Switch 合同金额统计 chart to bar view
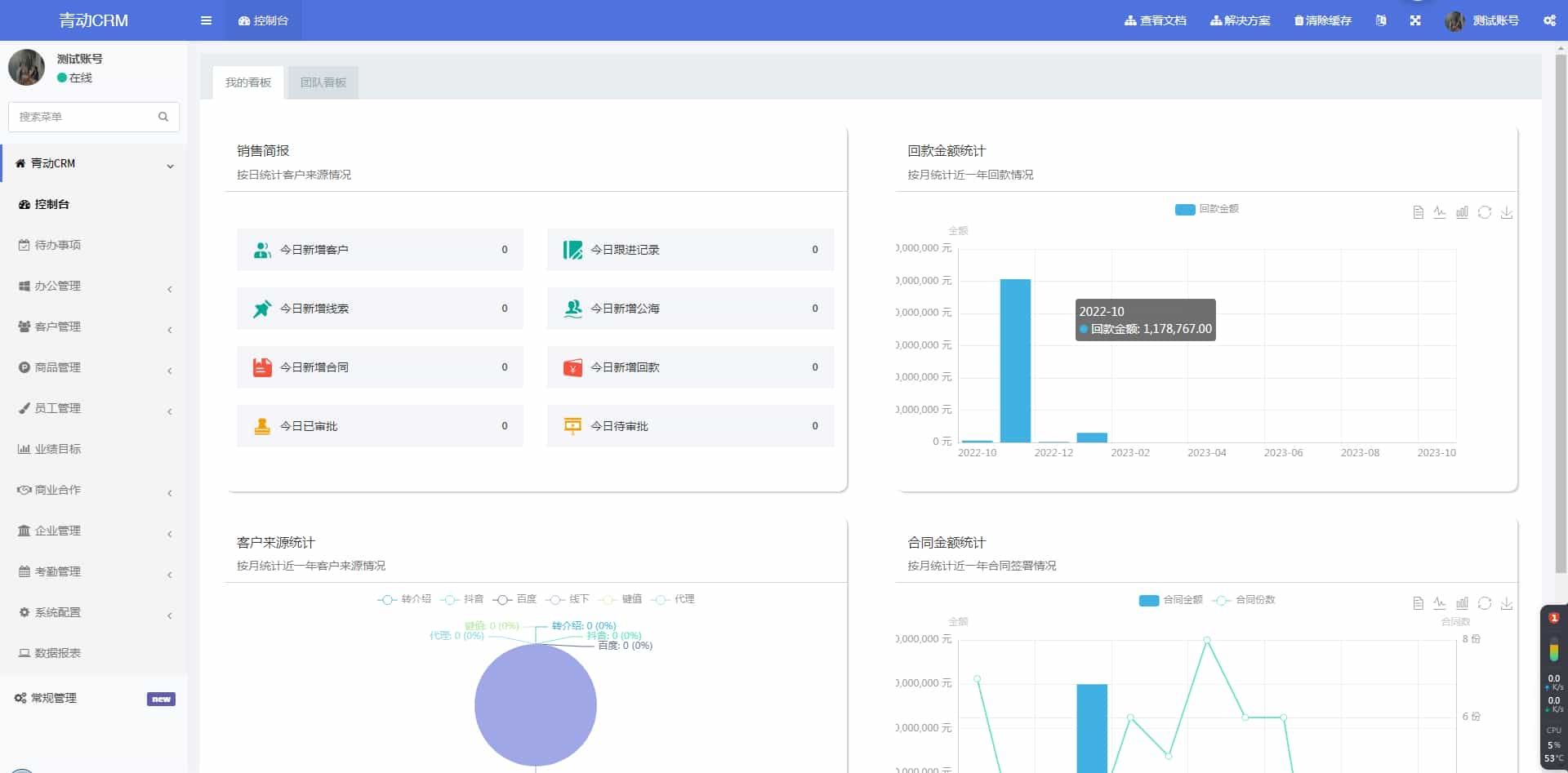Viewport: 1568px width, 773px height. pos(1462,603)
